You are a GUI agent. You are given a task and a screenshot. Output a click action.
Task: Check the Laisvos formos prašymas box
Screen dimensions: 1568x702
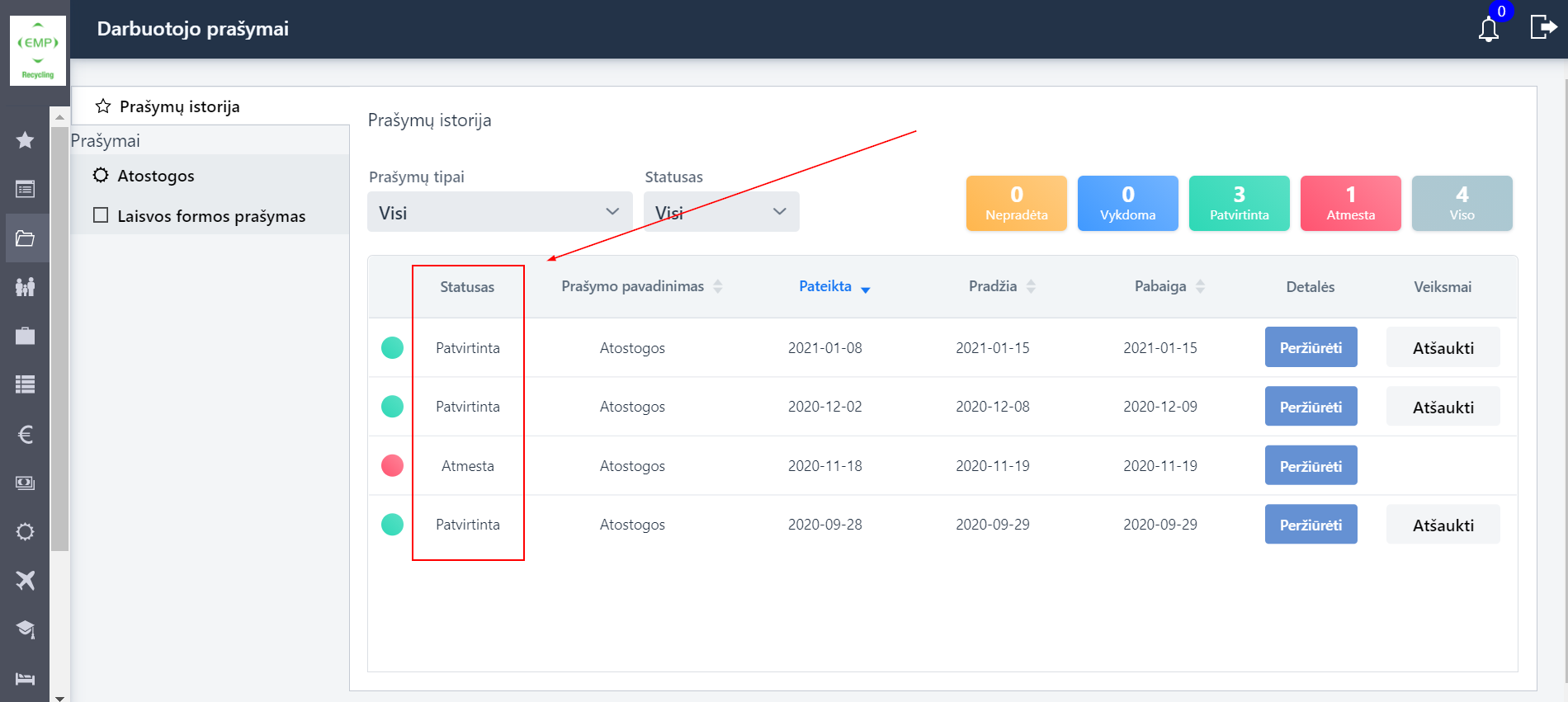102,215
